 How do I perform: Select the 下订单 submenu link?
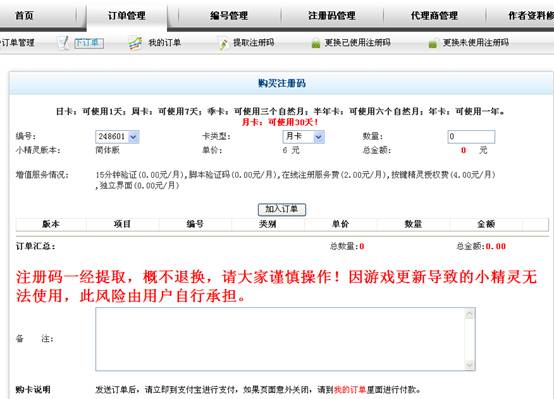point(89,43)
